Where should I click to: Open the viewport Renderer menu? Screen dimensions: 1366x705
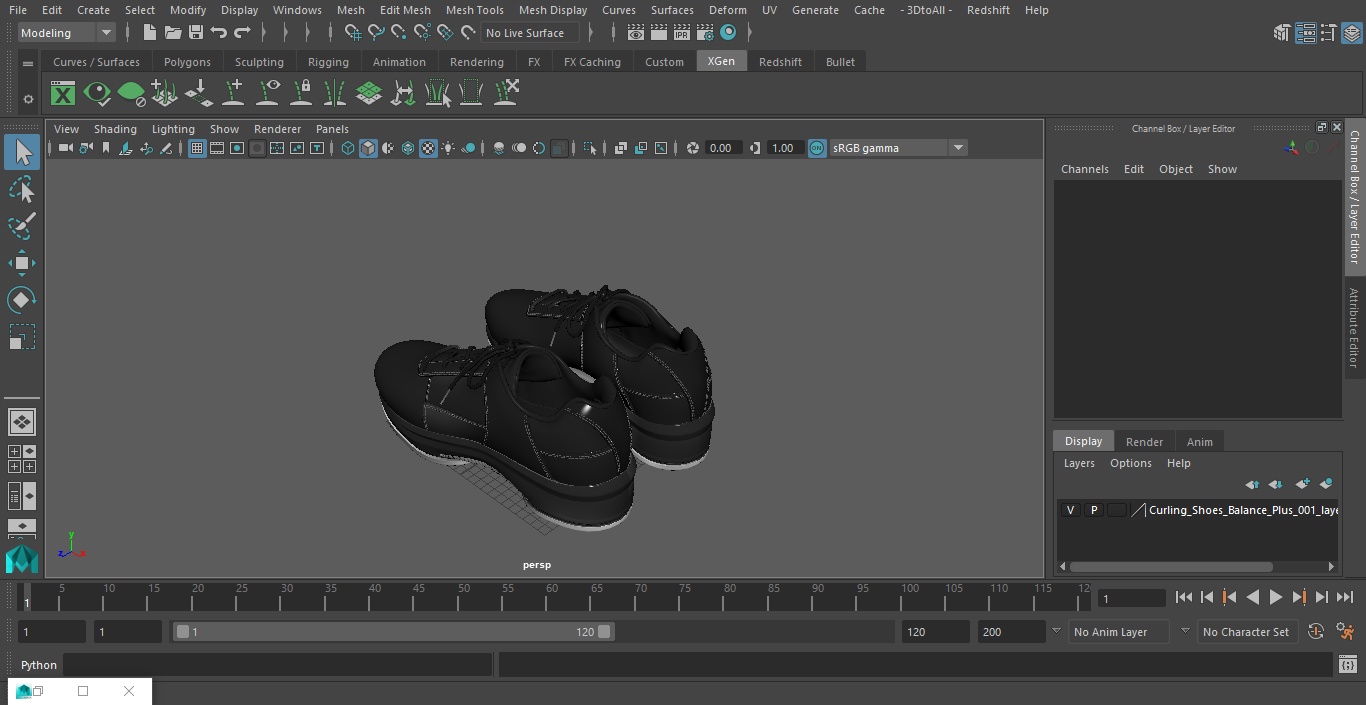[277, 129]
